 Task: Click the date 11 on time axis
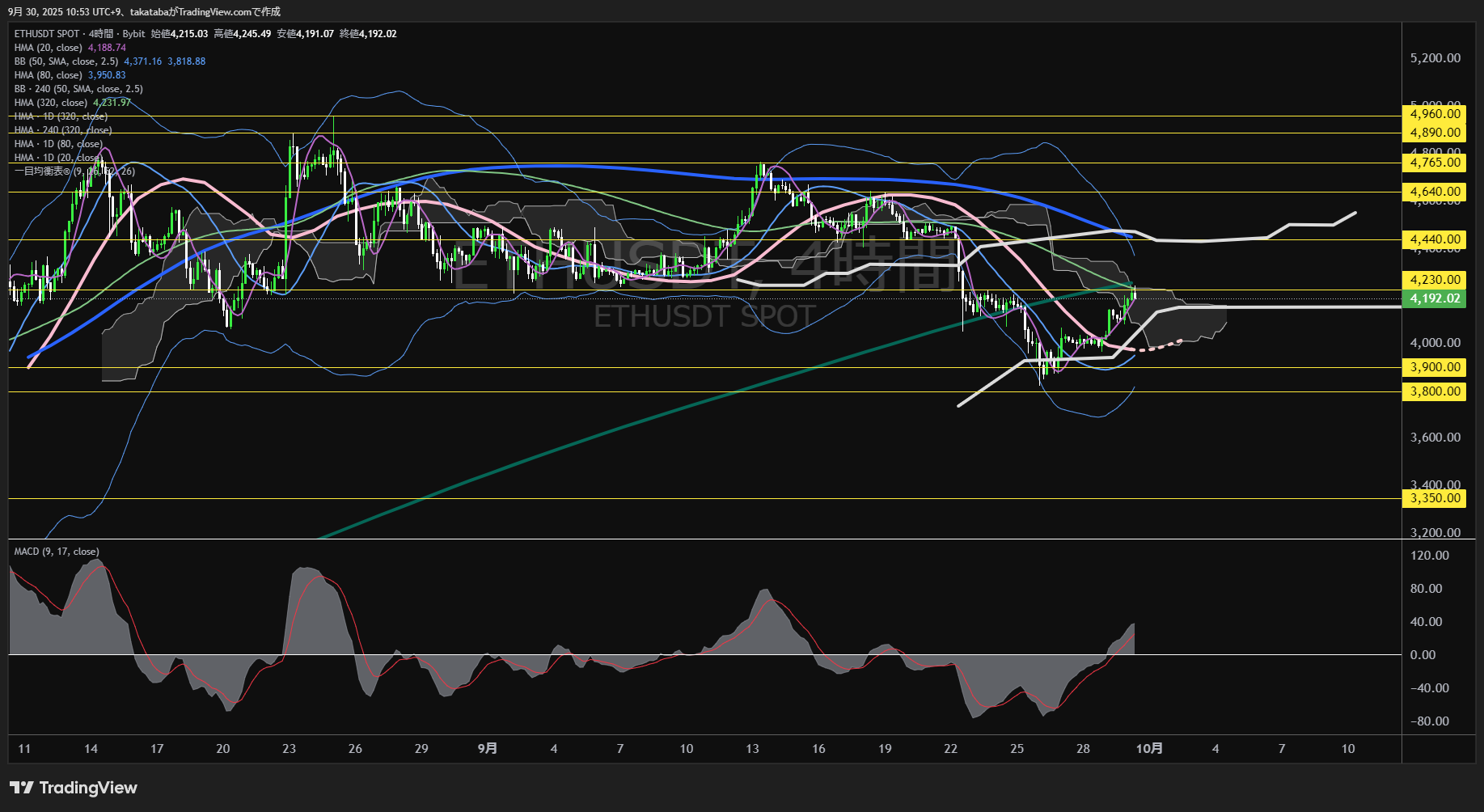coord(24,749)
